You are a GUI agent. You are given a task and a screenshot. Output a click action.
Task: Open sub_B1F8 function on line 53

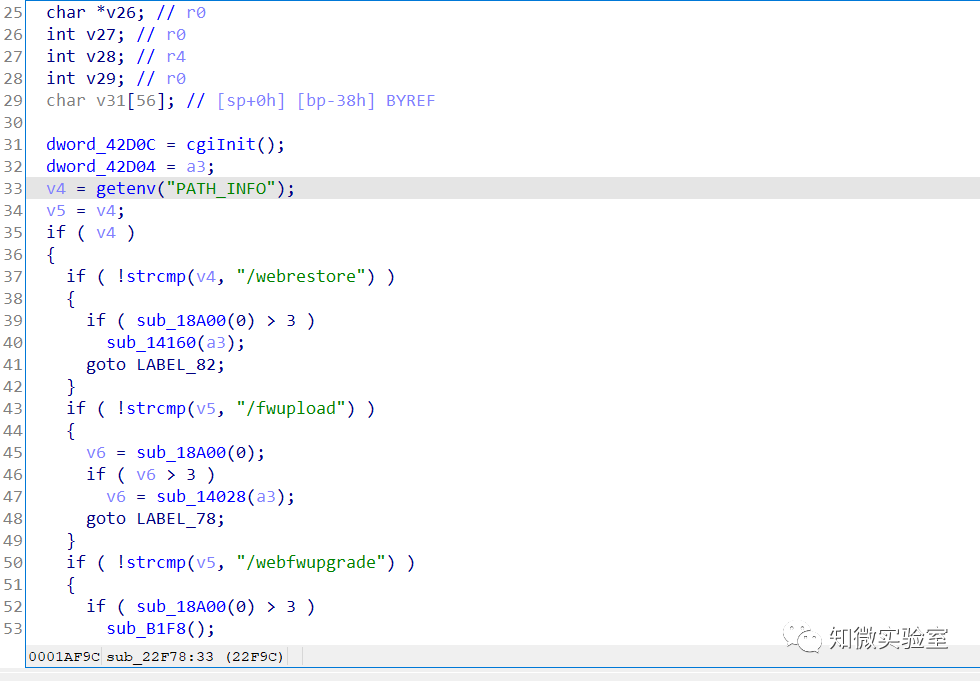point(146,628)
